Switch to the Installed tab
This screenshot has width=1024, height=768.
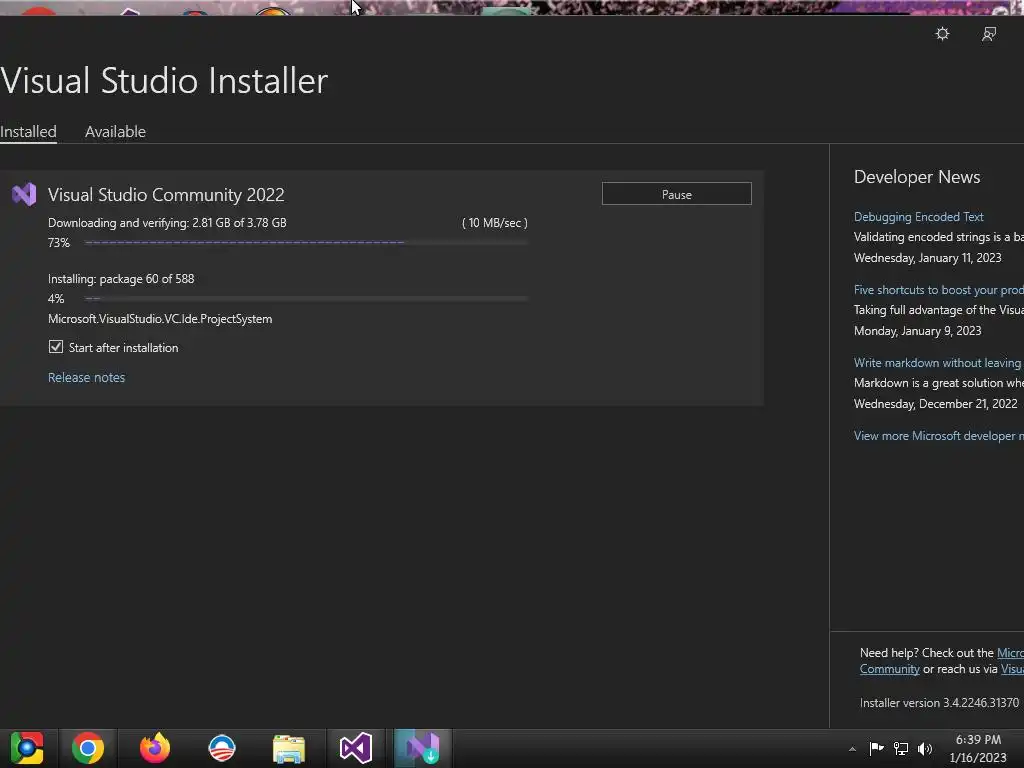[28, 131]
